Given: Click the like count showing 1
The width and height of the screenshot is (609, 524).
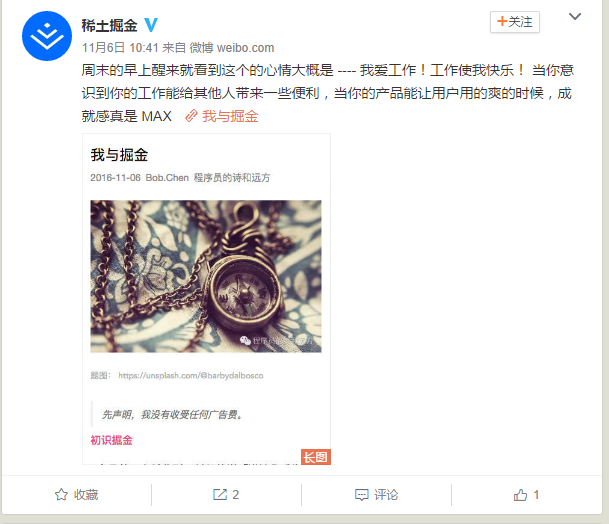Looking at the screenshot, I should pyautogui.click(x=536, y=495).
